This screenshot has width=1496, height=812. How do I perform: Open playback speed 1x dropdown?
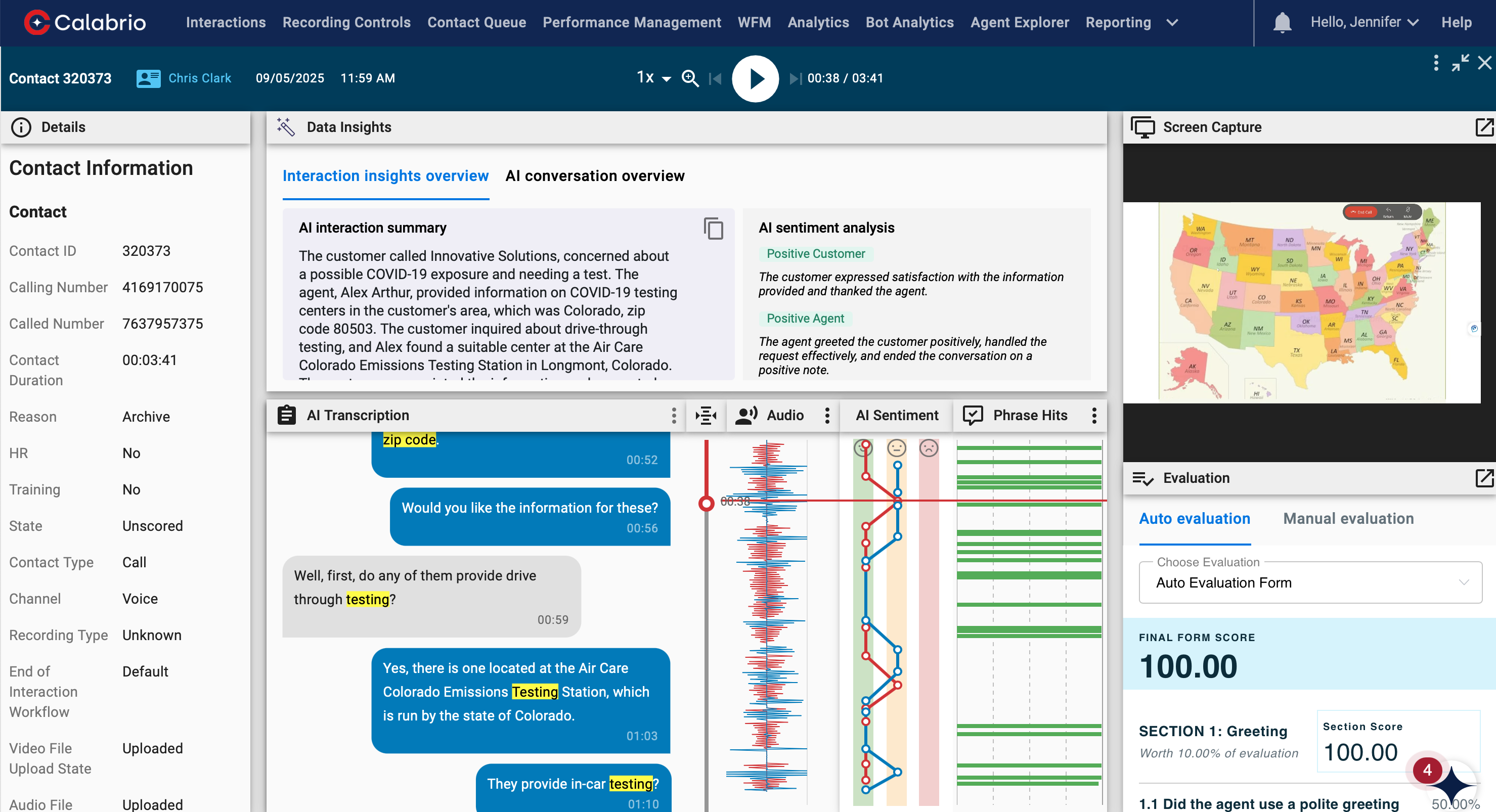(x=654, y=78)
